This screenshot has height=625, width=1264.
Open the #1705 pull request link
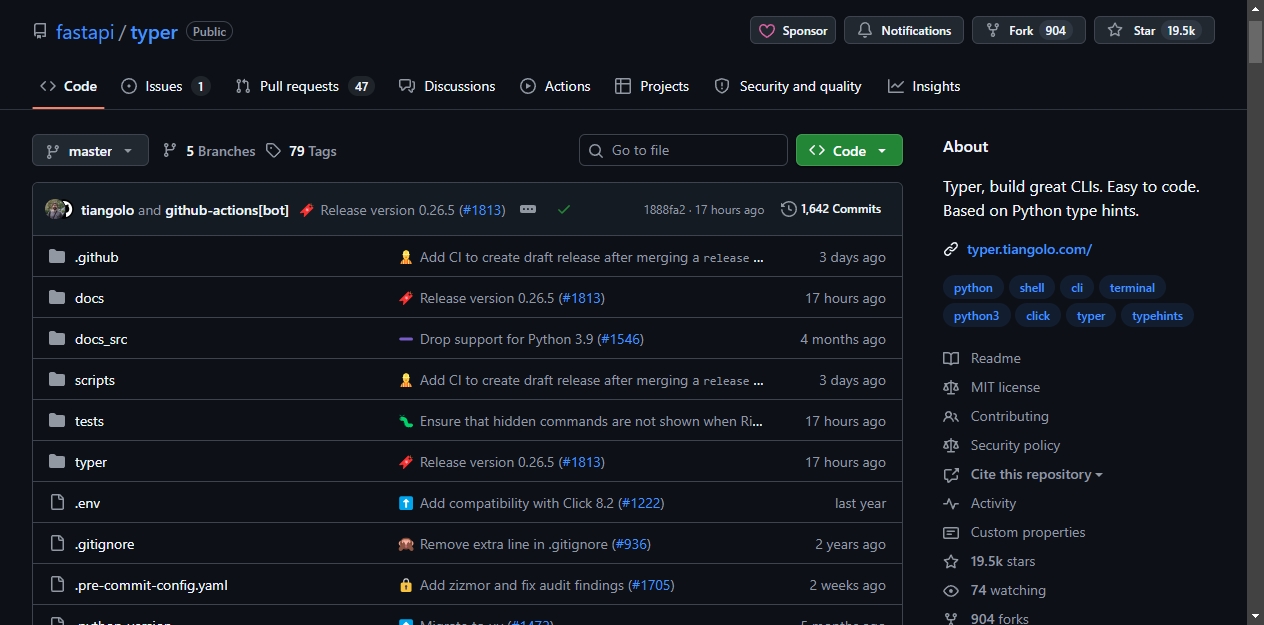653,585
